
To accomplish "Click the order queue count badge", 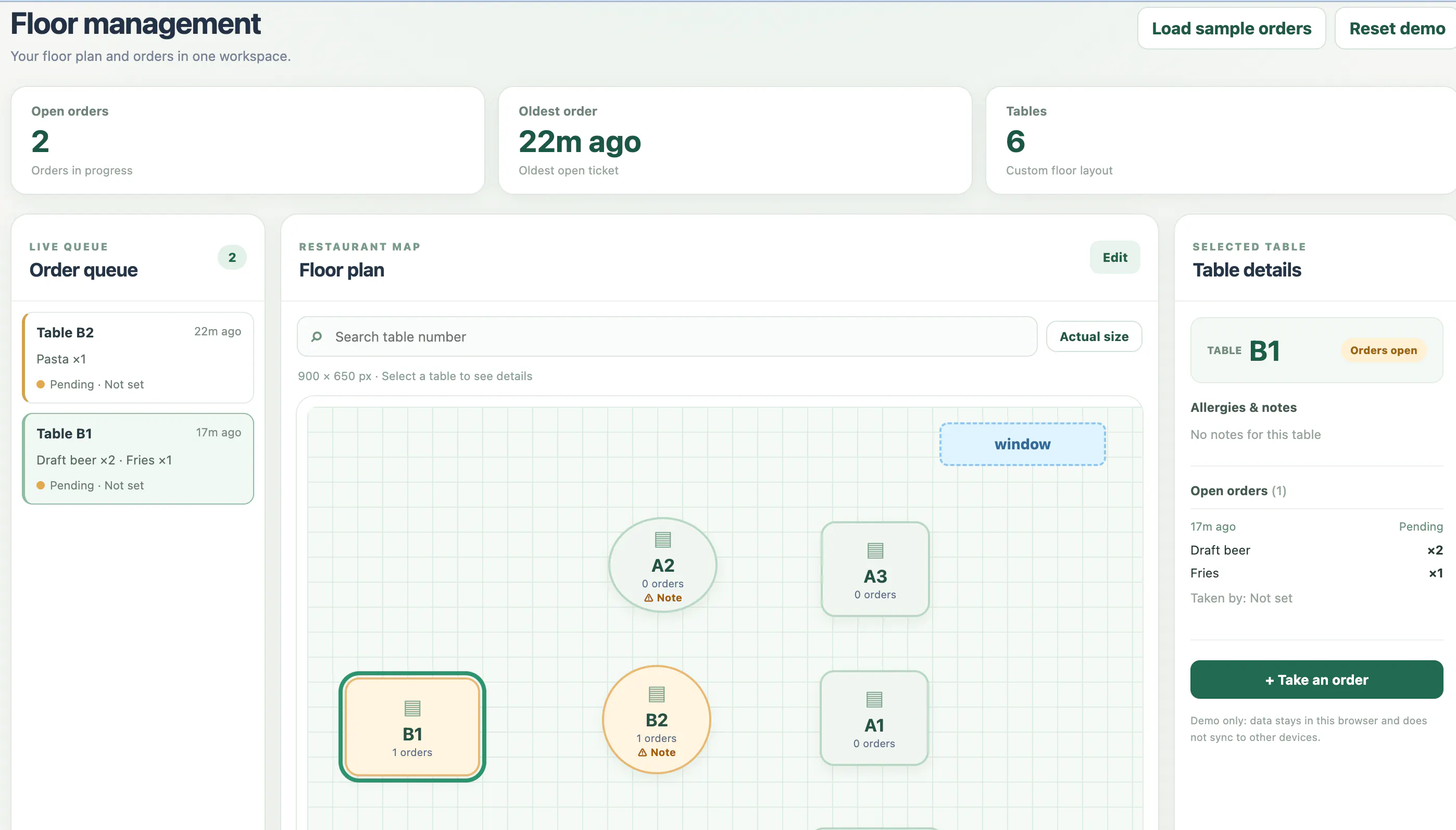I will click(x=232, y=257).
